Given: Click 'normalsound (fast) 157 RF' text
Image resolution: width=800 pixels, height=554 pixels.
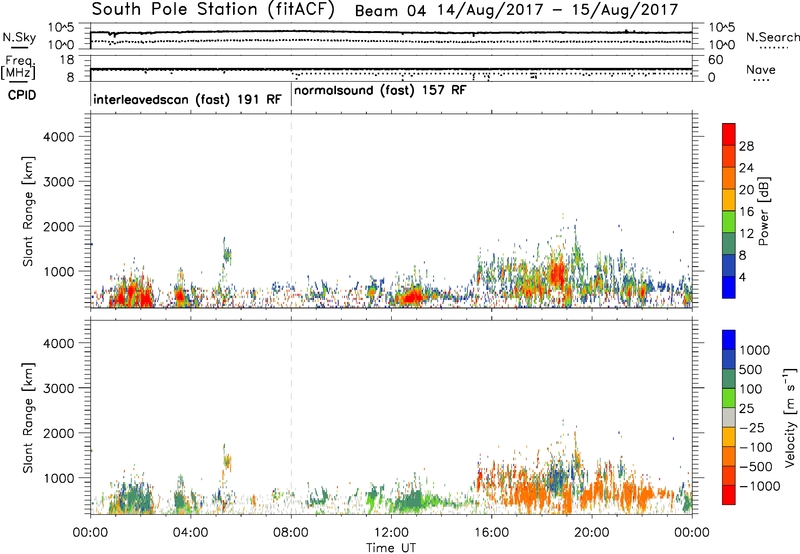Looking at the screenshot, I should (380, 91).
